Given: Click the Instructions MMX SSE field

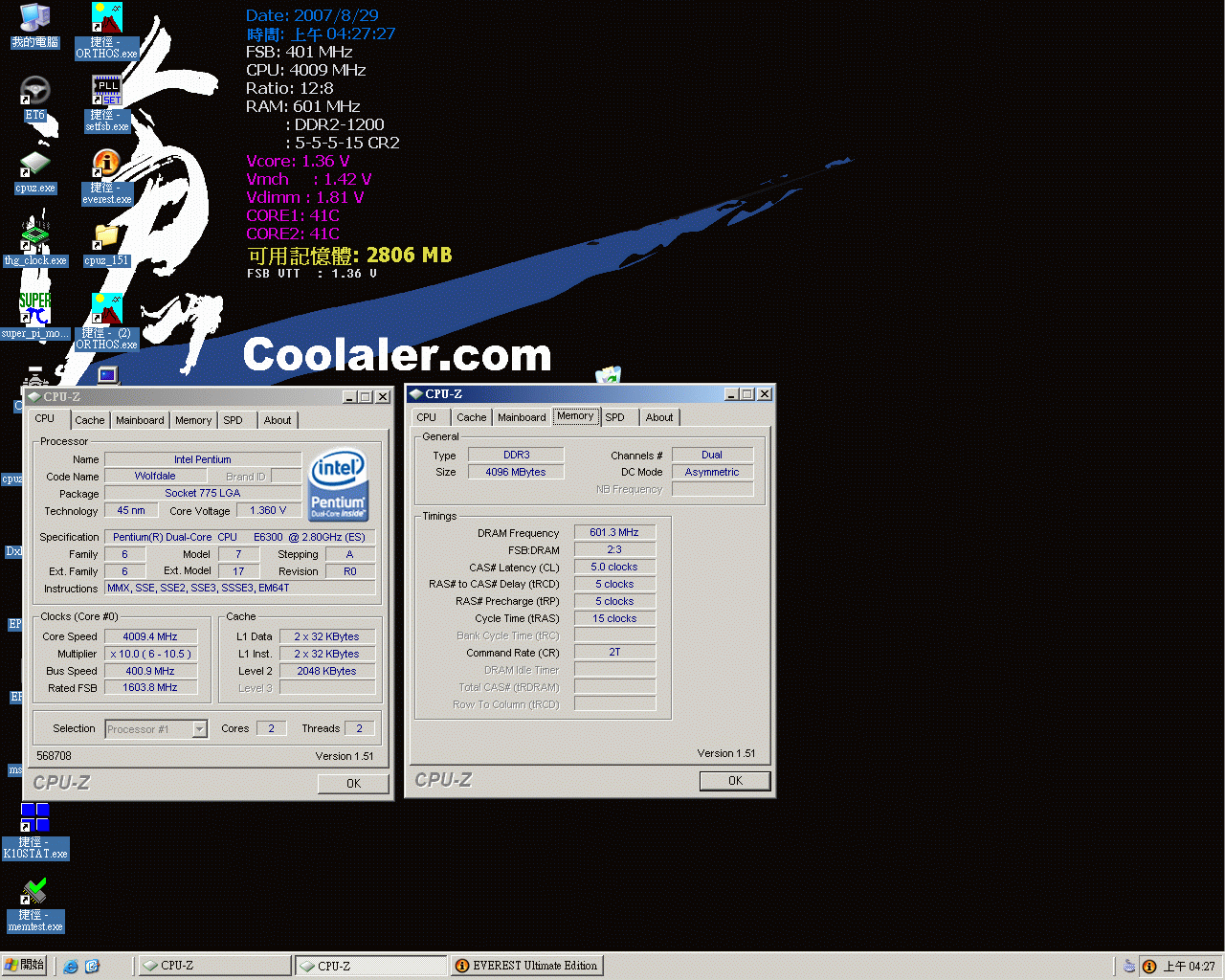Looking at the screenshot, I should tap(239, 588).
